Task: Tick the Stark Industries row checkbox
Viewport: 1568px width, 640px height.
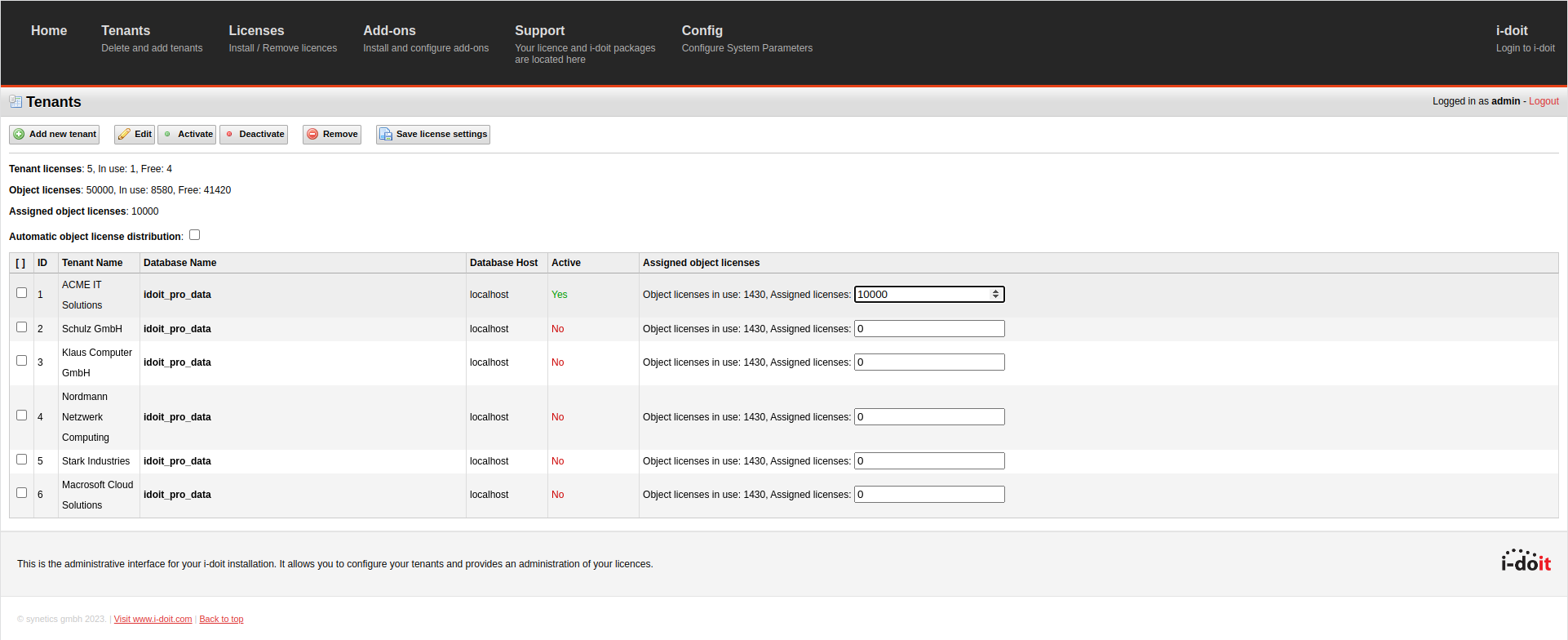Action: (22, 460)
